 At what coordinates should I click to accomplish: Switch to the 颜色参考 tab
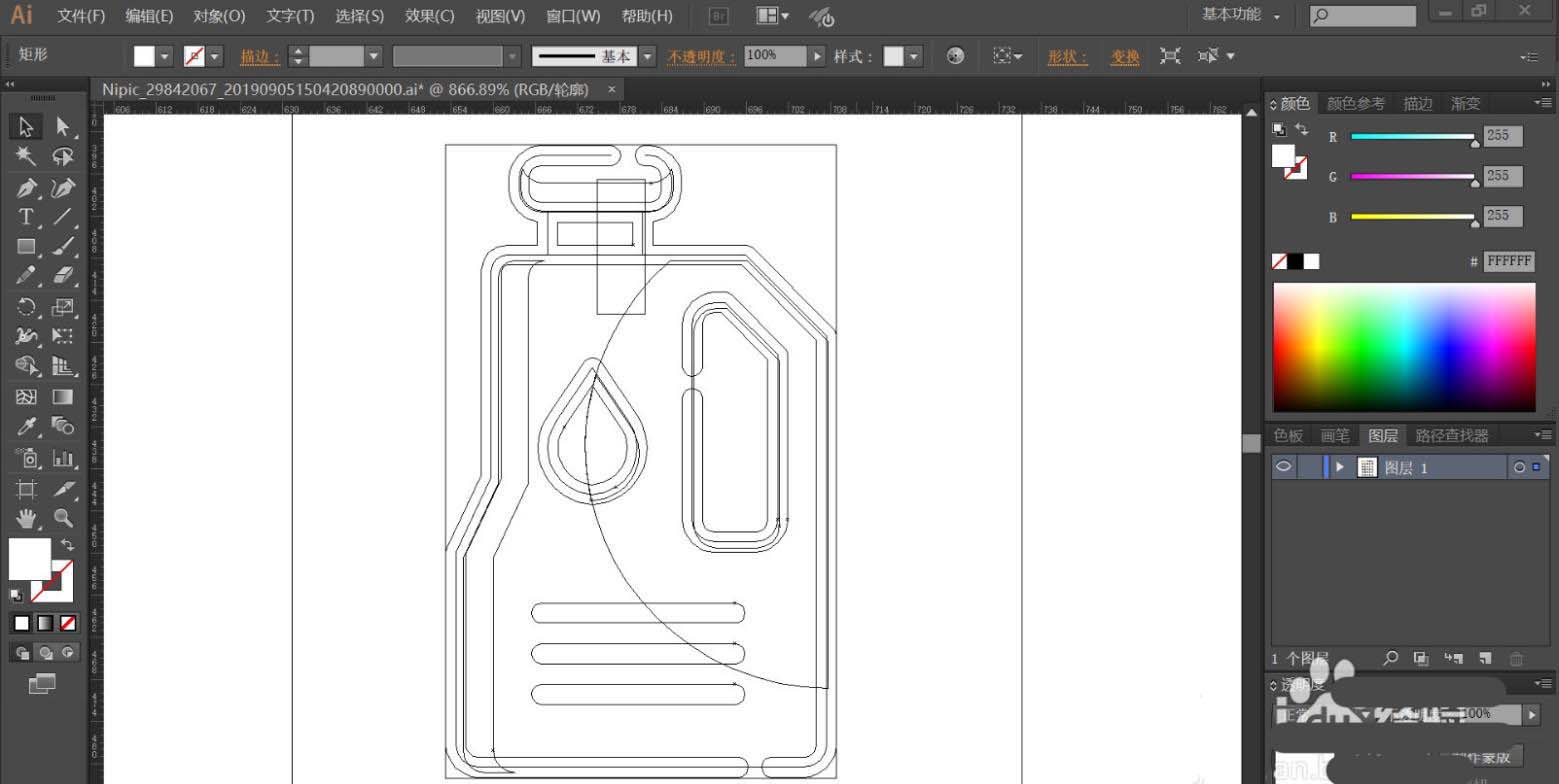pos(1356,104)
